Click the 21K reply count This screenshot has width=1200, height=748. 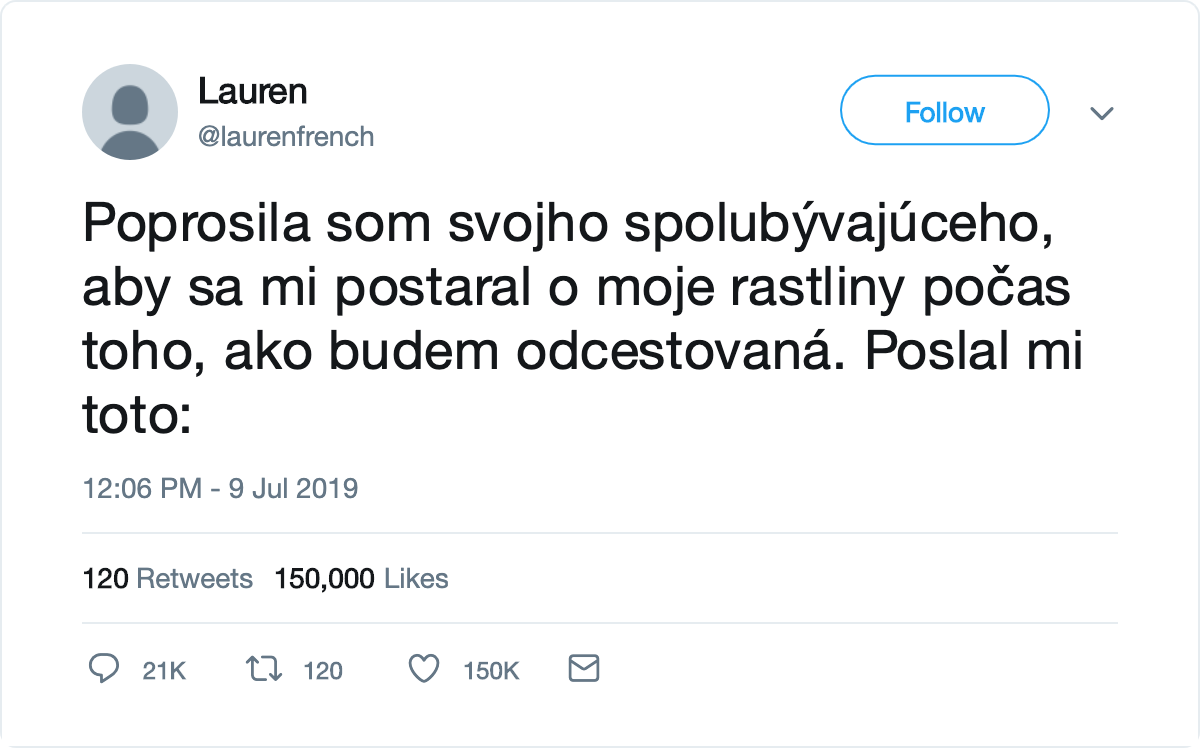(x=164, y=670)
